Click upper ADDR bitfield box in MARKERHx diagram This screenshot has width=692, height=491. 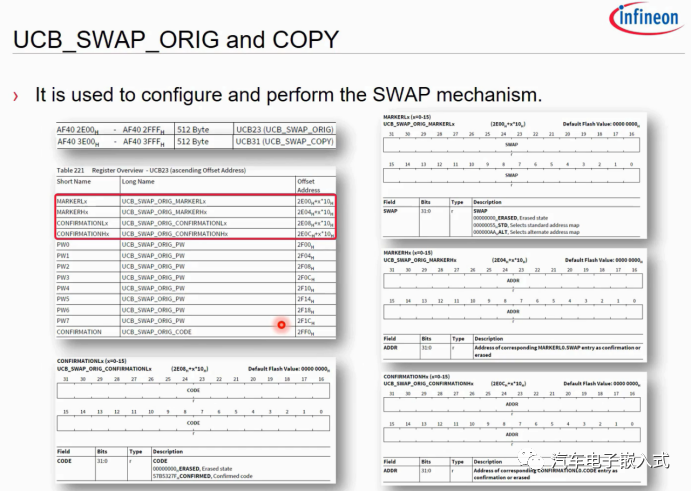tap(513, 281)
